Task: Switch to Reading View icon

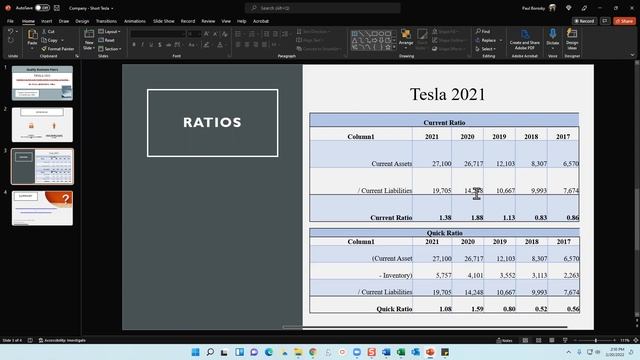Action: pyautogui.click(x=552, y=340)
